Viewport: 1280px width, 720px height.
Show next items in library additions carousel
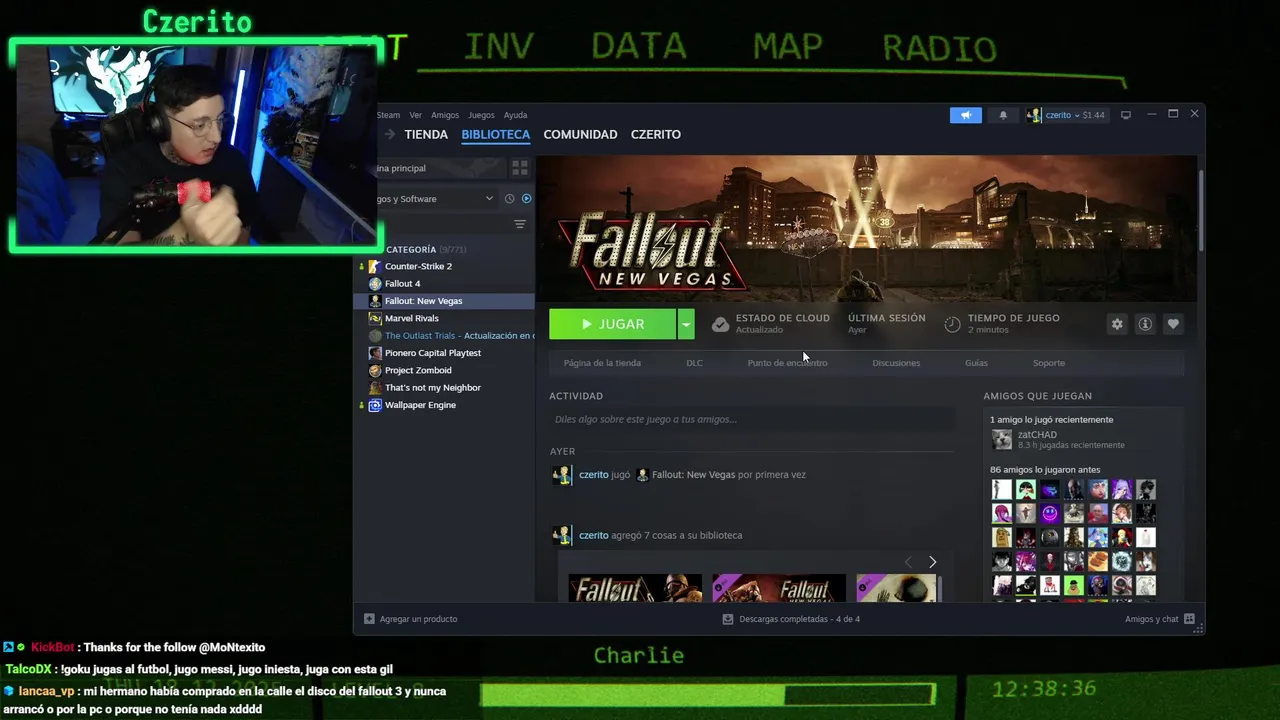pos(932,562)
